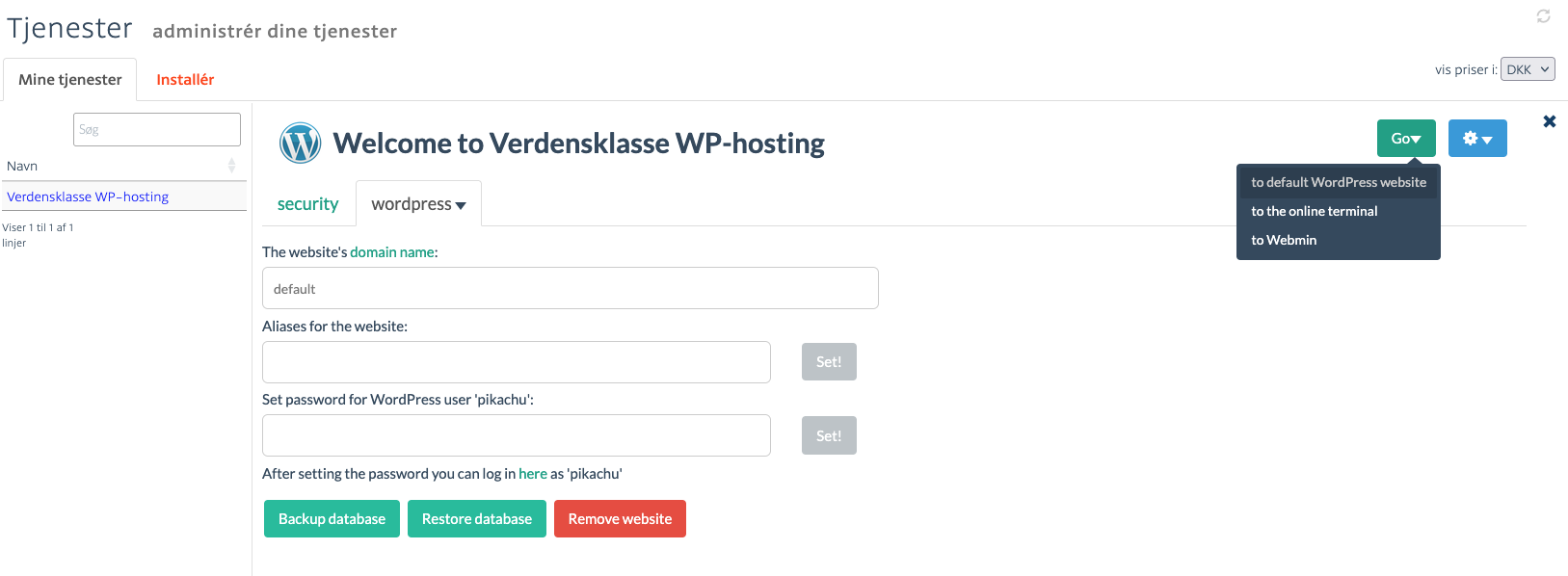
Task: Open the 'domain name' link
Action: (392, 251)
